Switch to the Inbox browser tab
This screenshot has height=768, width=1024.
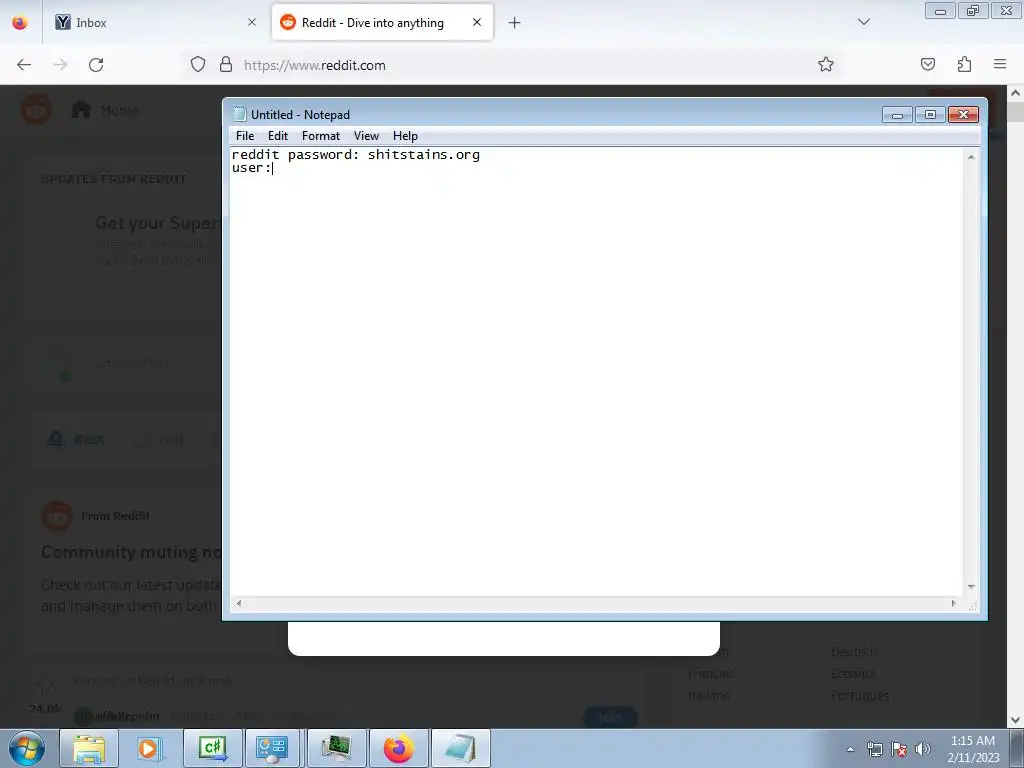(157, 23)
